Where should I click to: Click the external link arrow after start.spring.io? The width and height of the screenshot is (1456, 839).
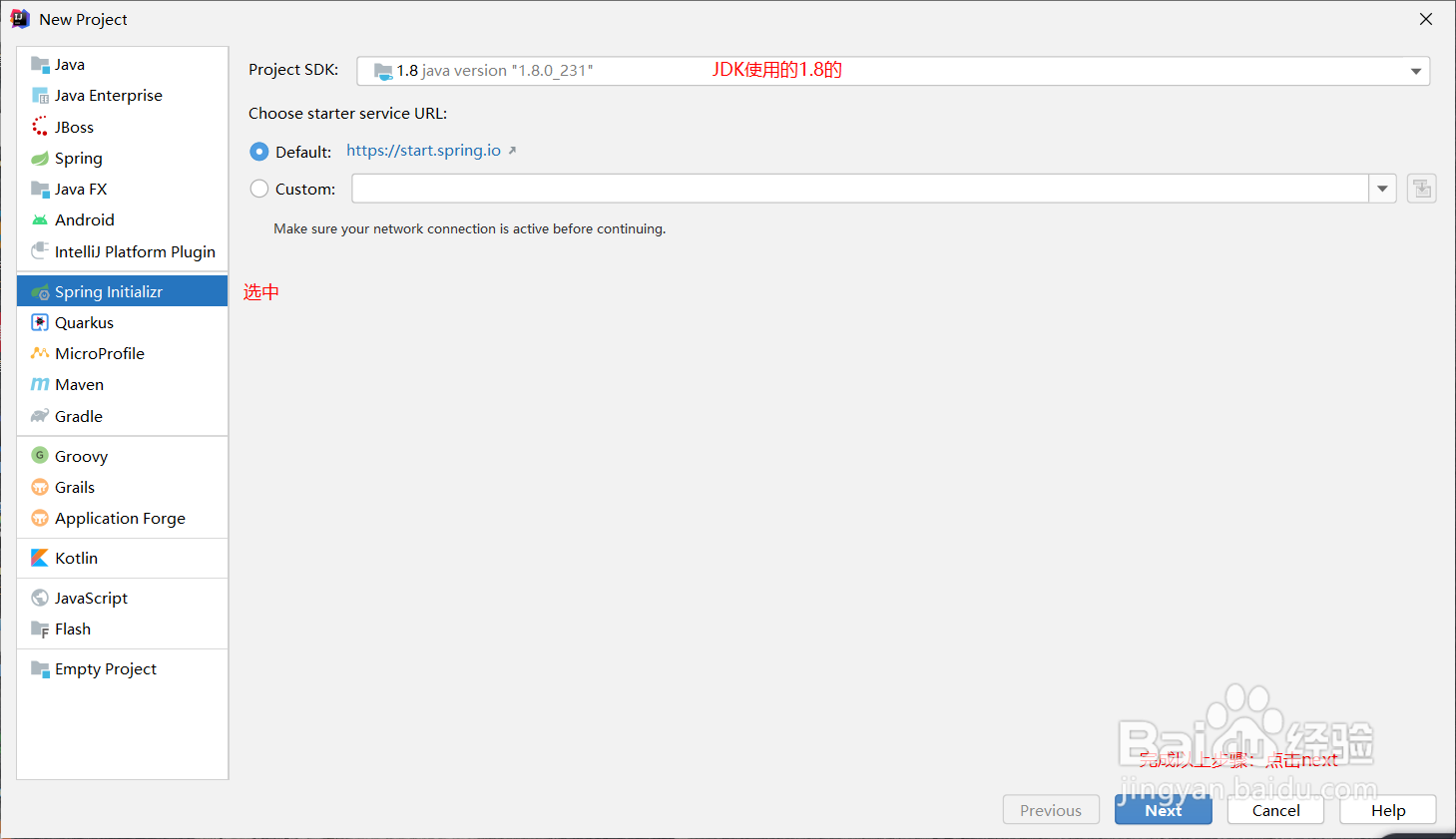pyautogui.click(x=512, y=151)
